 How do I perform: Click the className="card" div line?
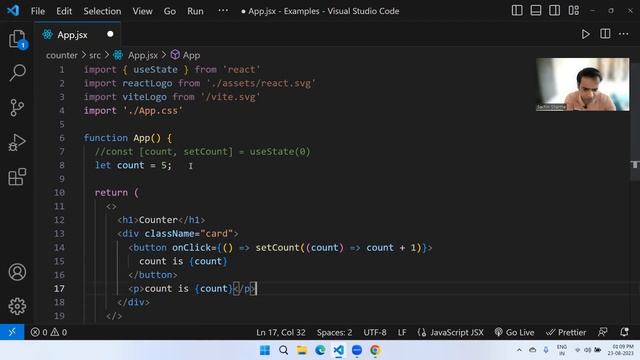(x=178, y=233)
